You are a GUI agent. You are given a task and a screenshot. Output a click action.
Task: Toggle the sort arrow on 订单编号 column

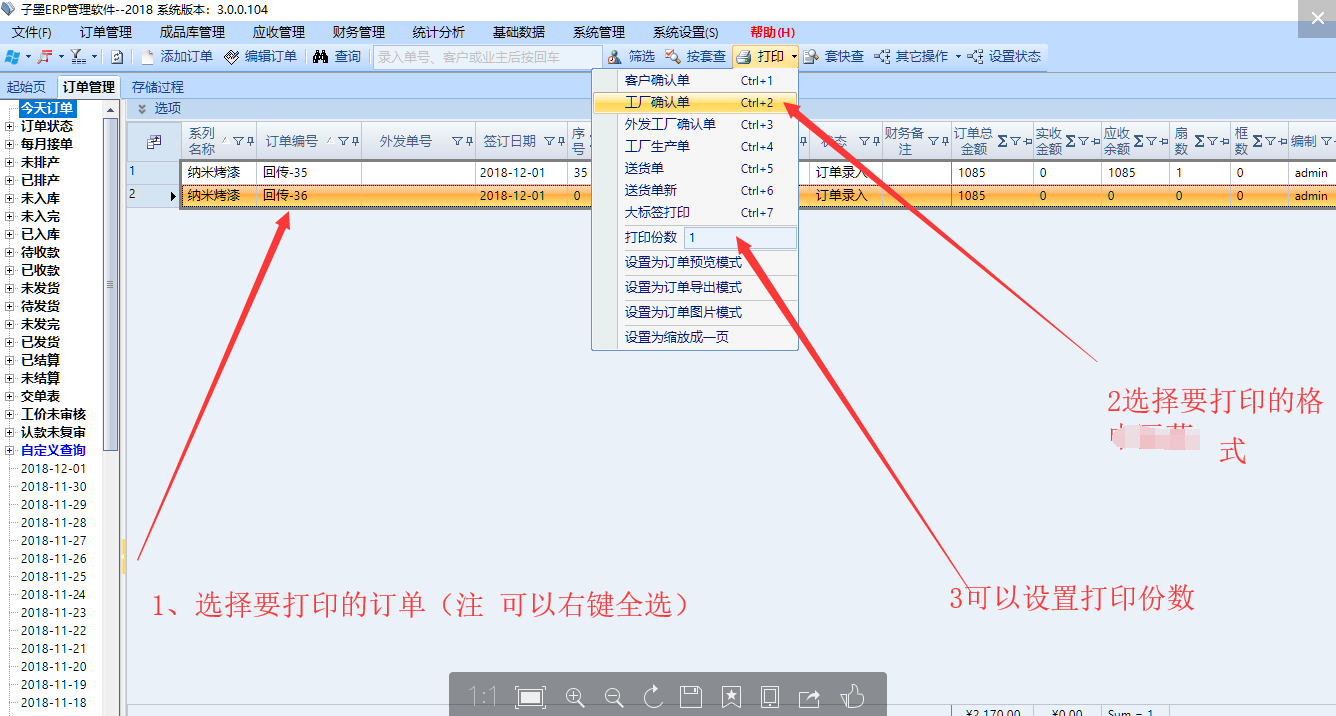tap(329, 141)
